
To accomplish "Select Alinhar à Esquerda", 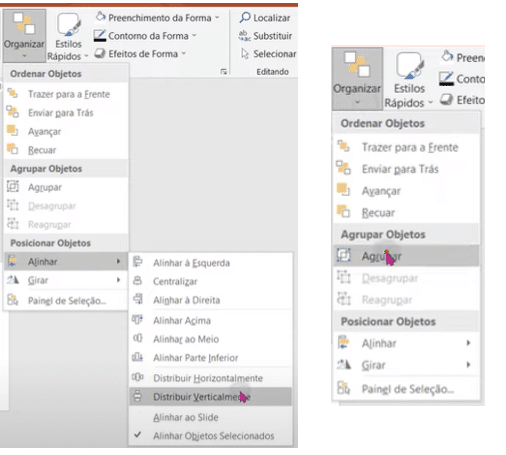I will pos(211,263).
